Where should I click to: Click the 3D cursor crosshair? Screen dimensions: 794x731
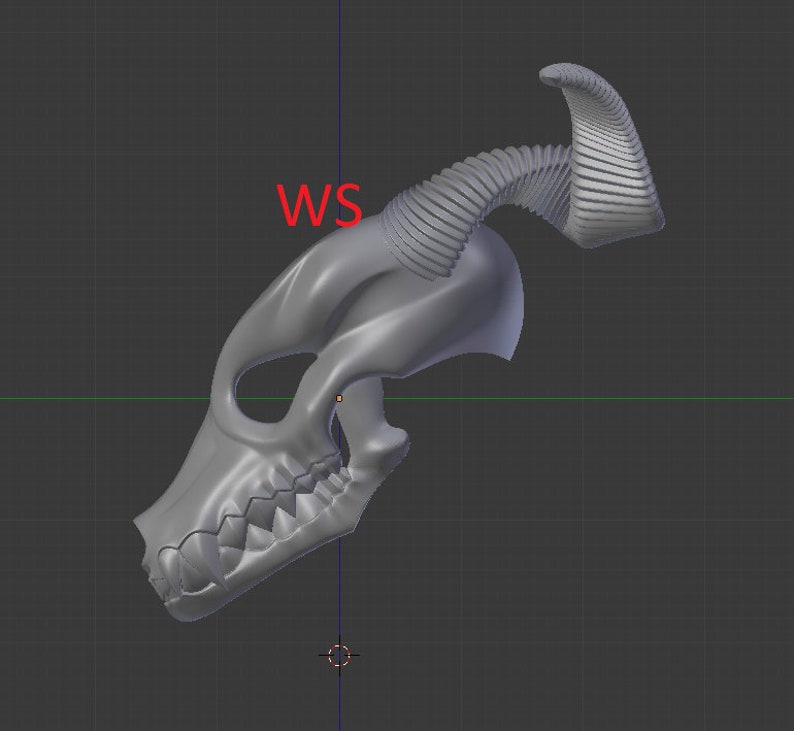(x=339, y=655)
